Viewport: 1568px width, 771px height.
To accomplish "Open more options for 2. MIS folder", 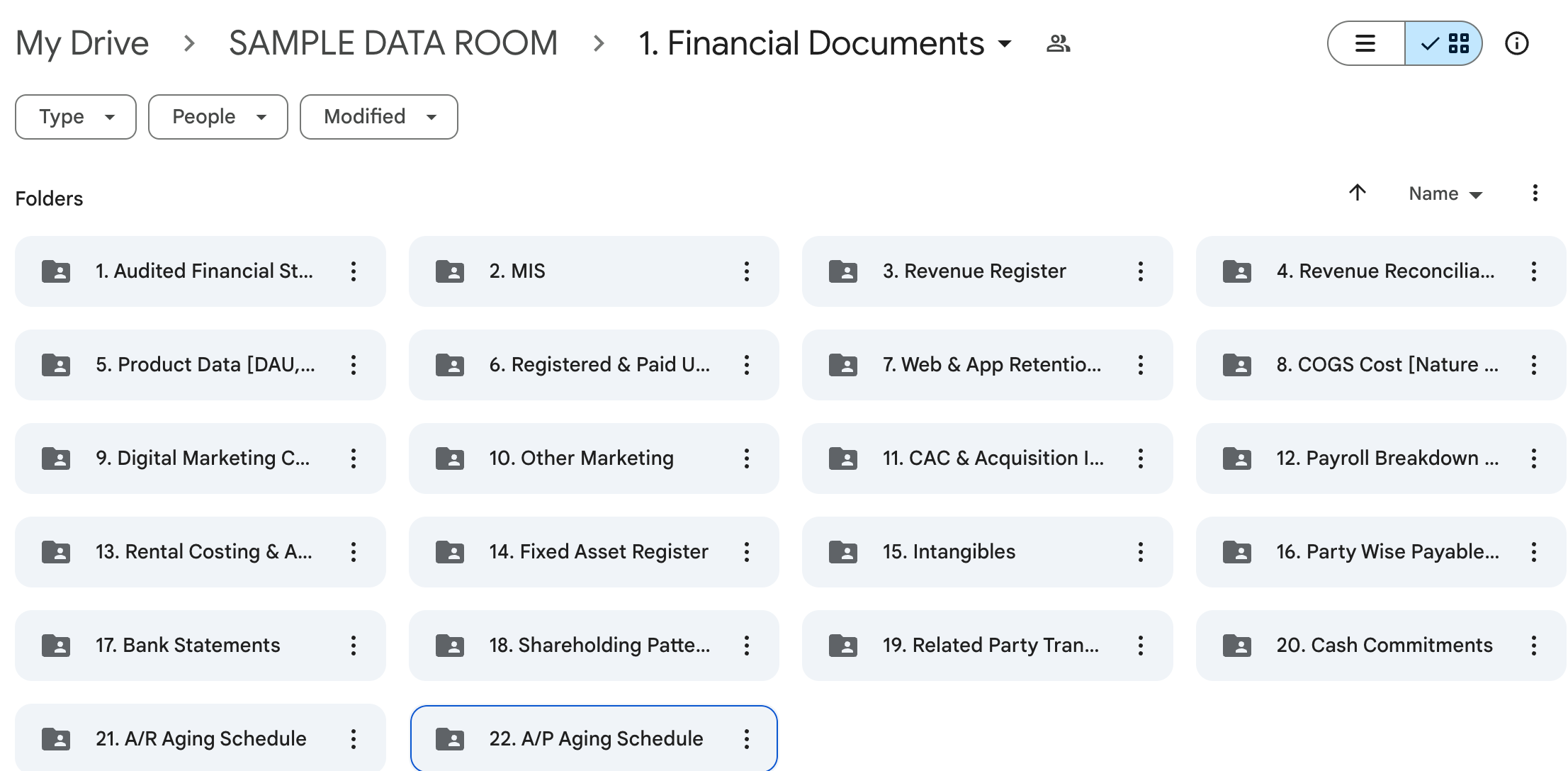I will click(746, 271).
